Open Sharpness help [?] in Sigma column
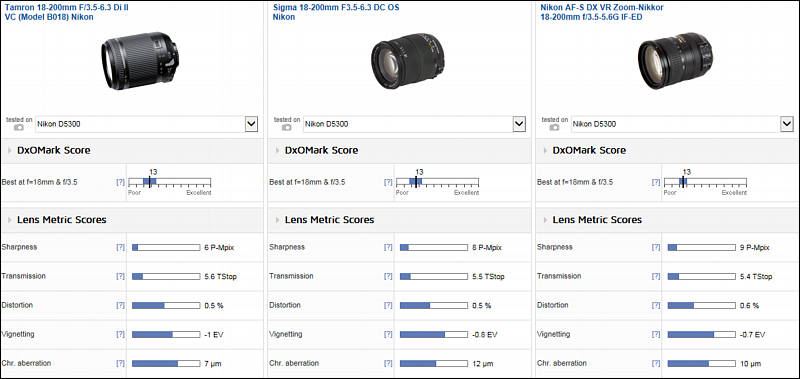The height and width of the screenshot is (379, 800). (388, 247)
